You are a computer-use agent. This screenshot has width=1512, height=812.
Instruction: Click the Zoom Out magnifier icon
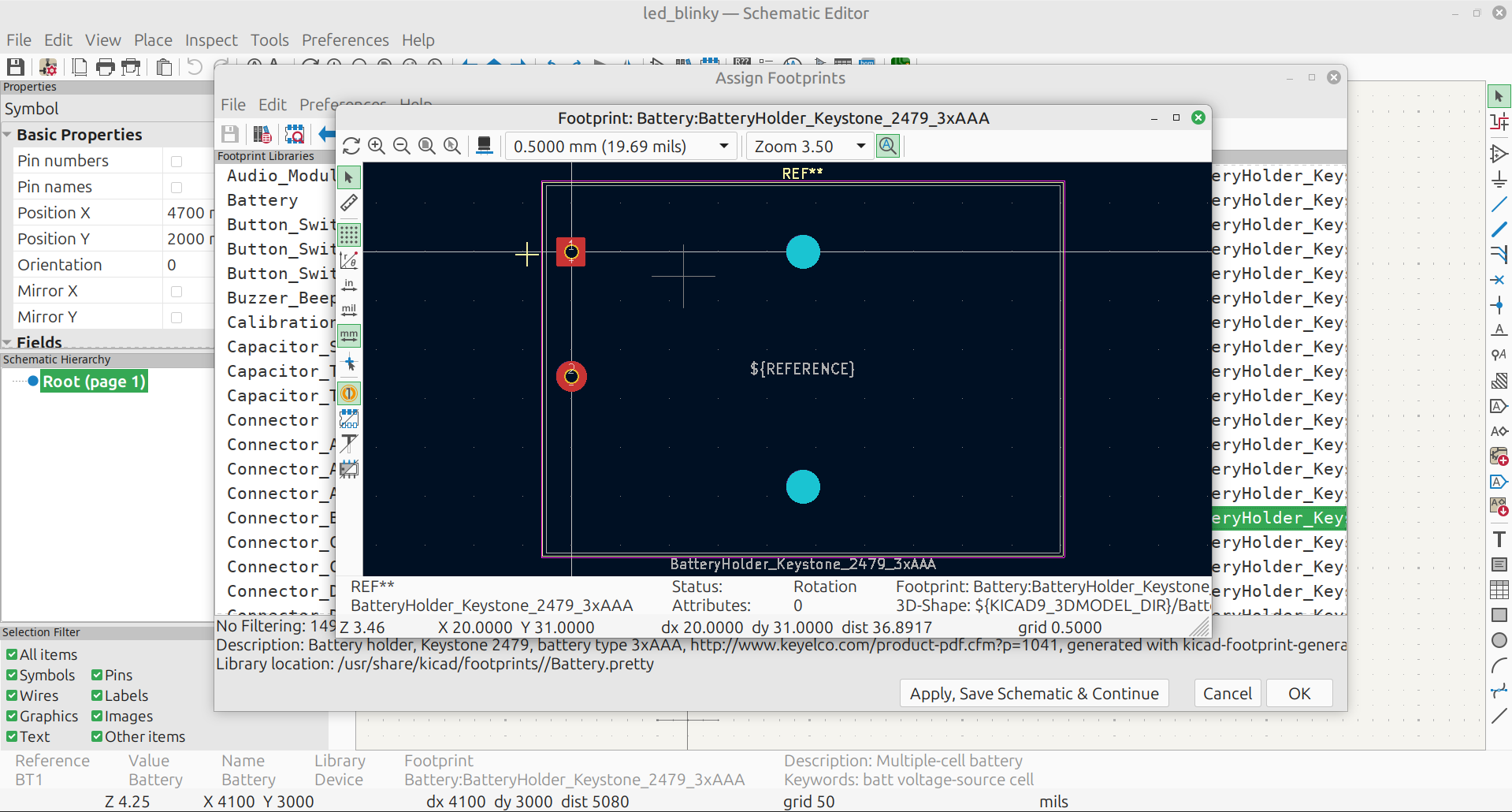(x=402, y=146)
